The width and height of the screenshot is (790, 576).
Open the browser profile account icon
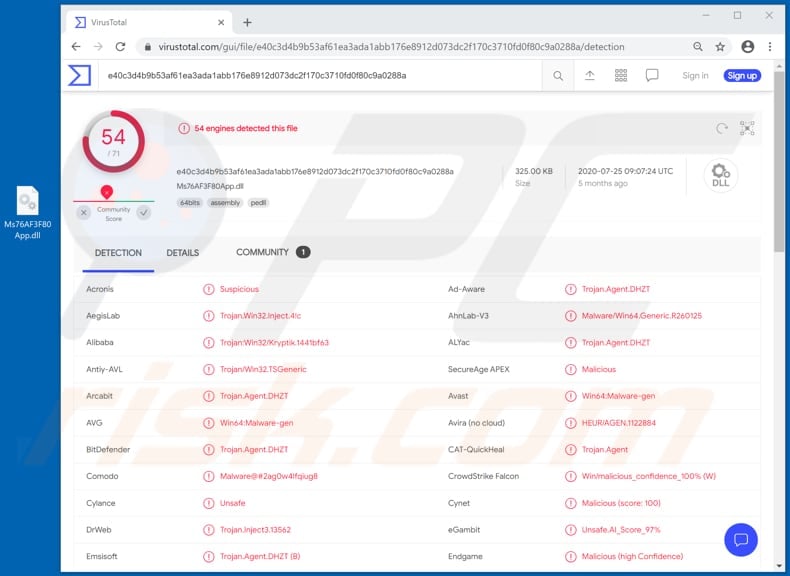point(748,47)
